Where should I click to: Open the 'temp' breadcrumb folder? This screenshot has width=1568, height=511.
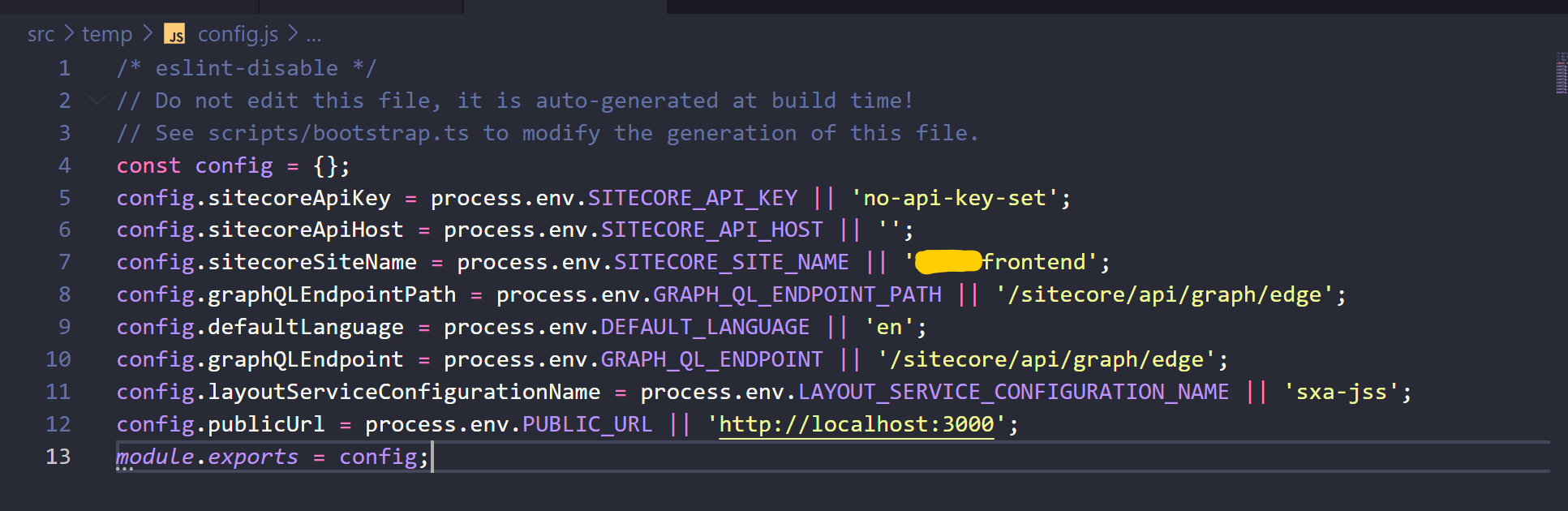(107, 34)
